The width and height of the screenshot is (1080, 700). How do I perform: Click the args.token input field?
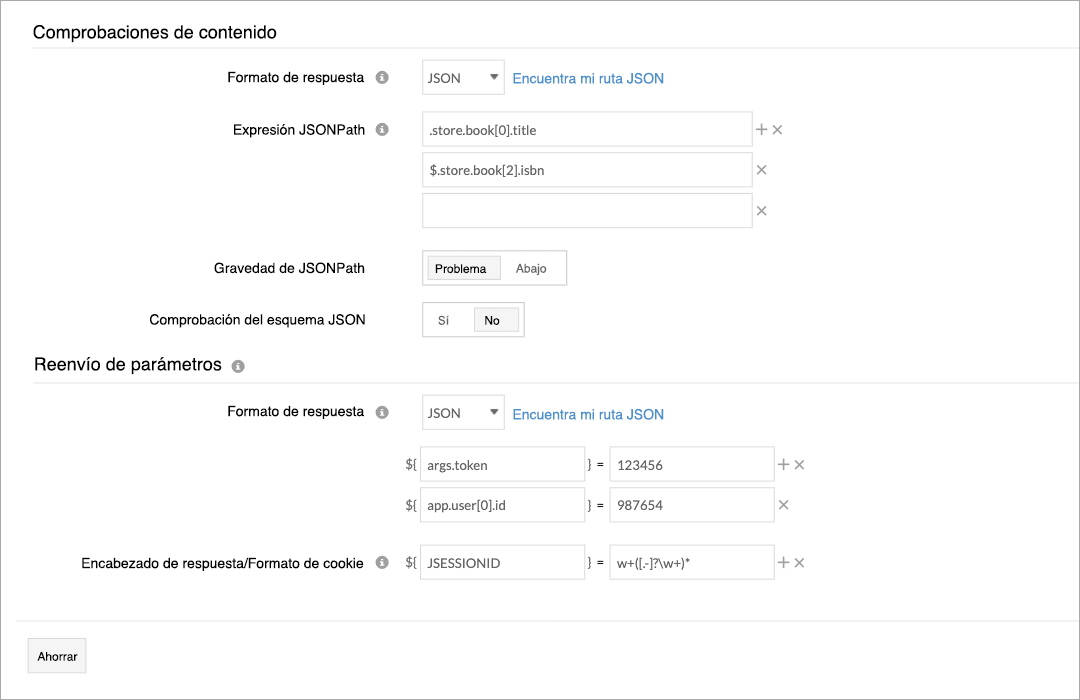pos(502,464)
